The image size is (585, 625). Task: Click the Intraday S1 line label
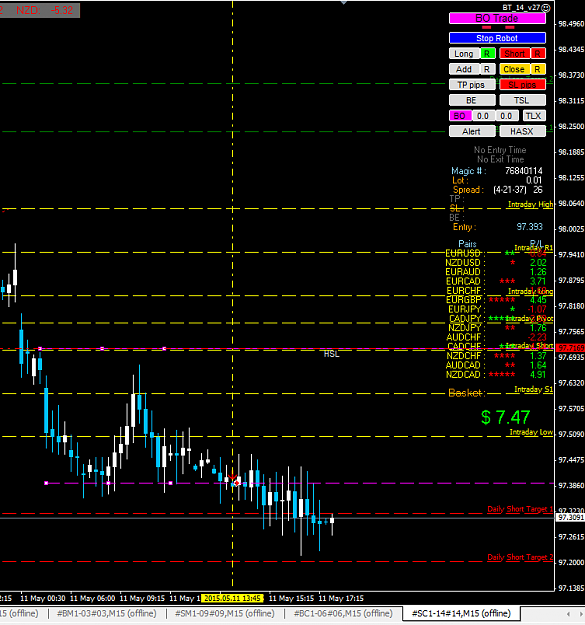[534, 389]
